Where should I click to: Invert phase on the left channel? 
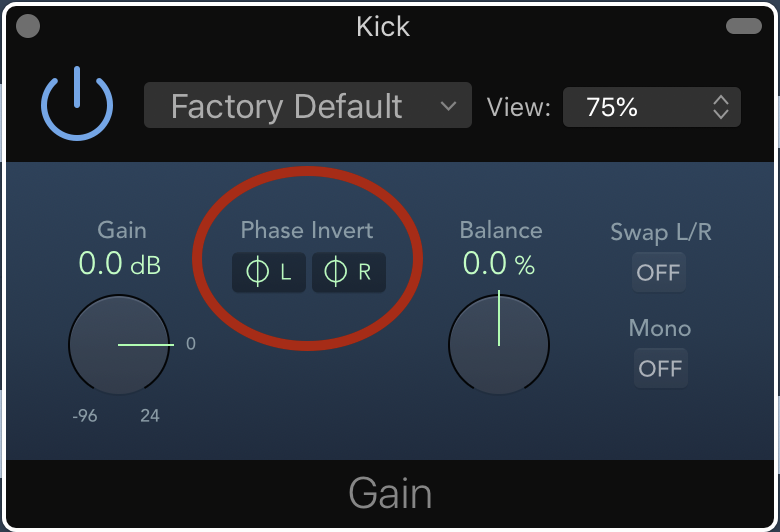click(x=269, y=272)
